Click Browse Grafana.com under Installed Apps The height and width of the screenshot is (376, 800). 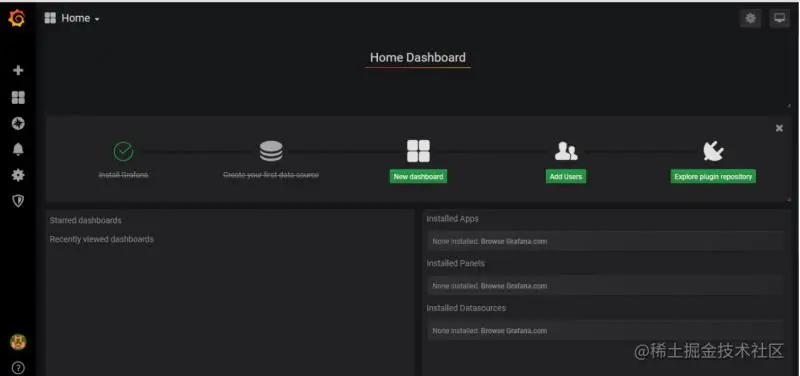(514, 241)
